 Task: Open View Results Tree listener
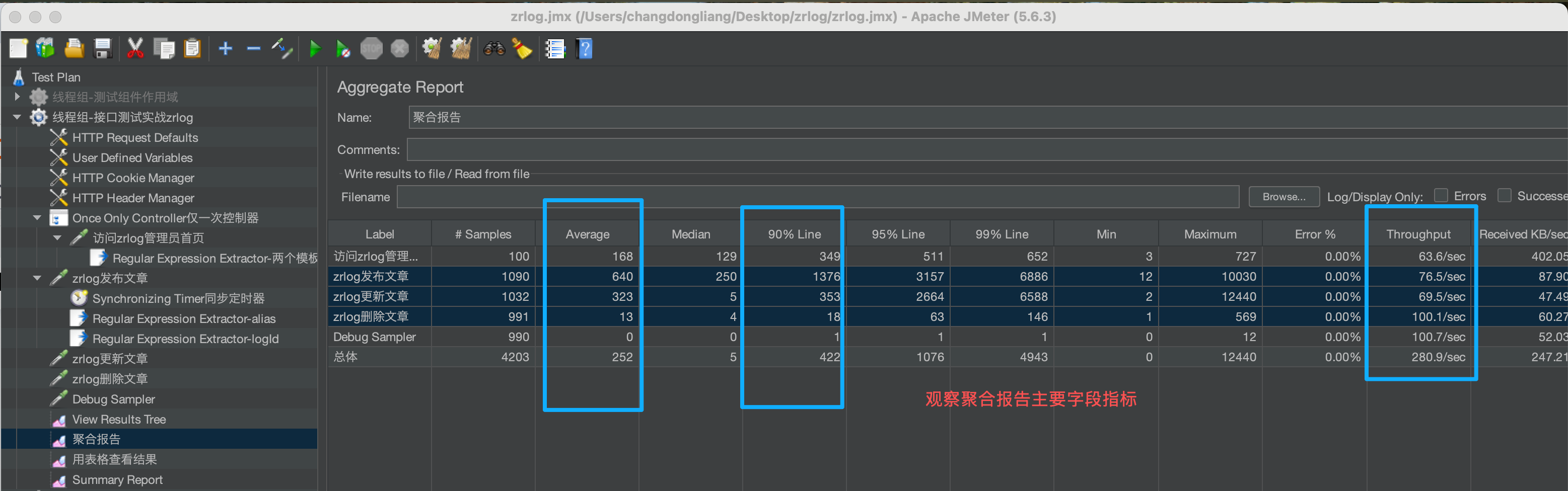[119, 419]
